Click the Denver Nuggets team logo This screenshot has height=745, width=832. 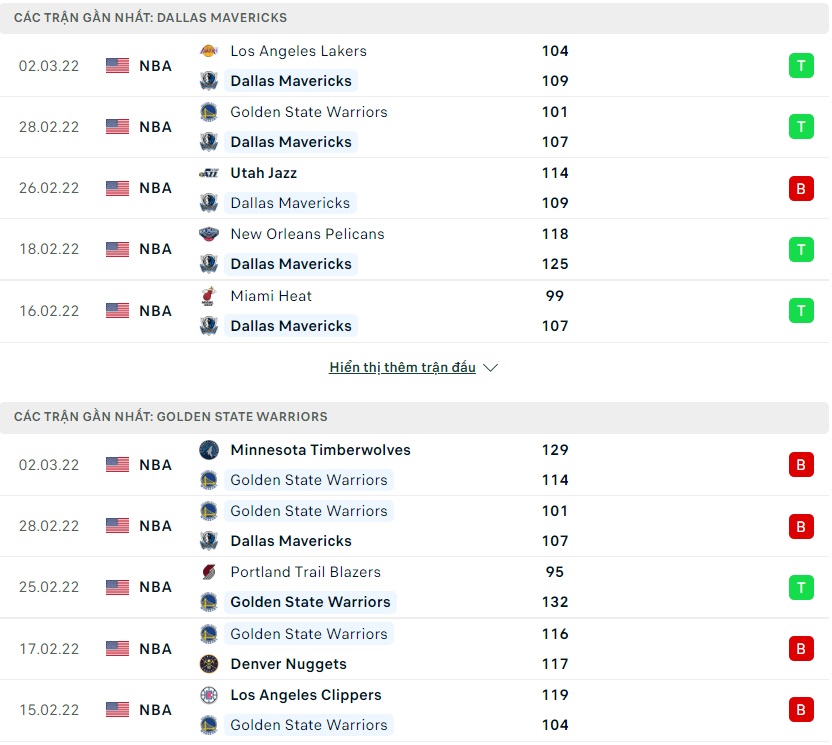[208, 664]
